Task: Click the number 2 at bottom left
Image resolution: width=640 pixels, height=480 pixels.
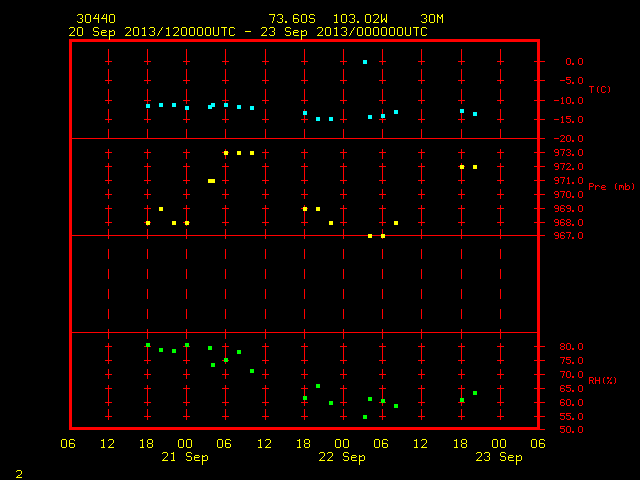Action: click(x=19, y=474)
